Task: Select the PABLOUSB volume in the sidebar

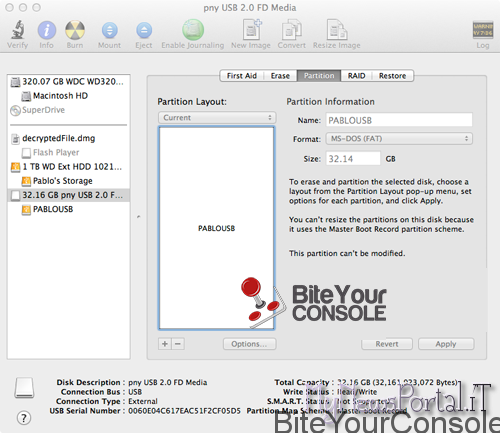Action: (x=68, y=209)
